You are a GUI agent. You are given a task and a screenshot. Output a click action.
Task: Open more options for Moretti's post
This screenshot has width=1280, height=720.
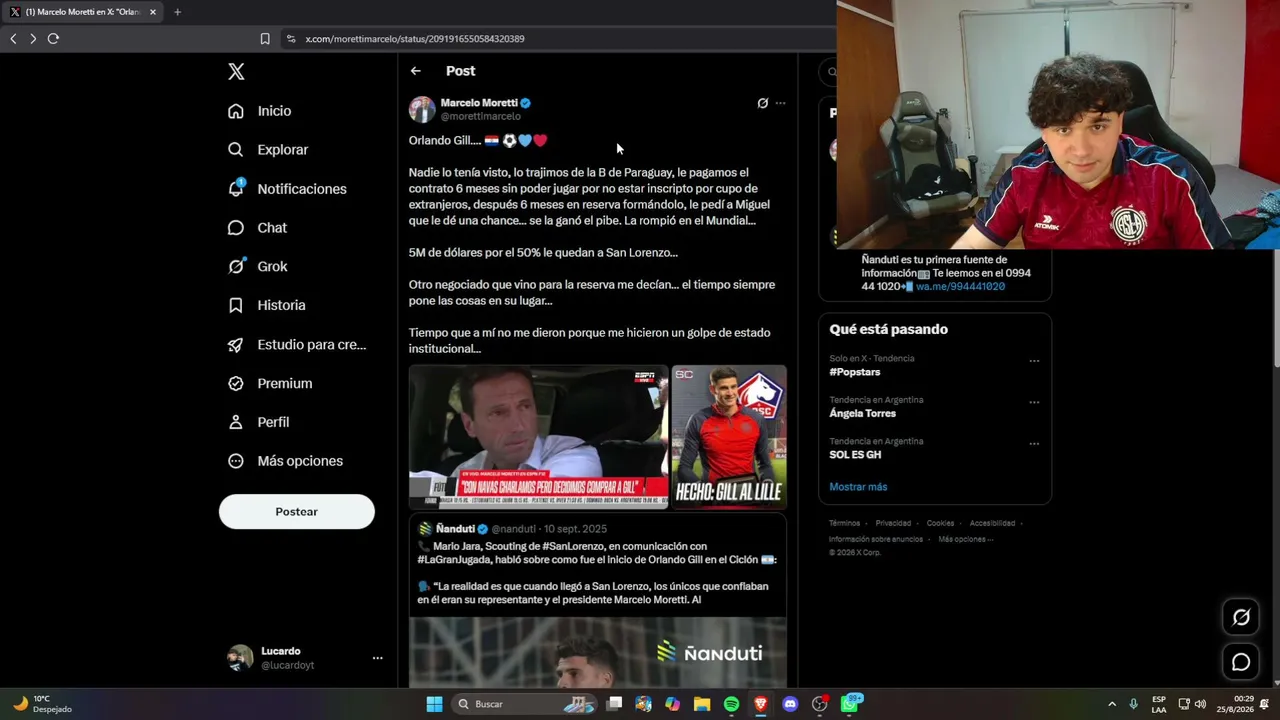[x=781, y=103]
